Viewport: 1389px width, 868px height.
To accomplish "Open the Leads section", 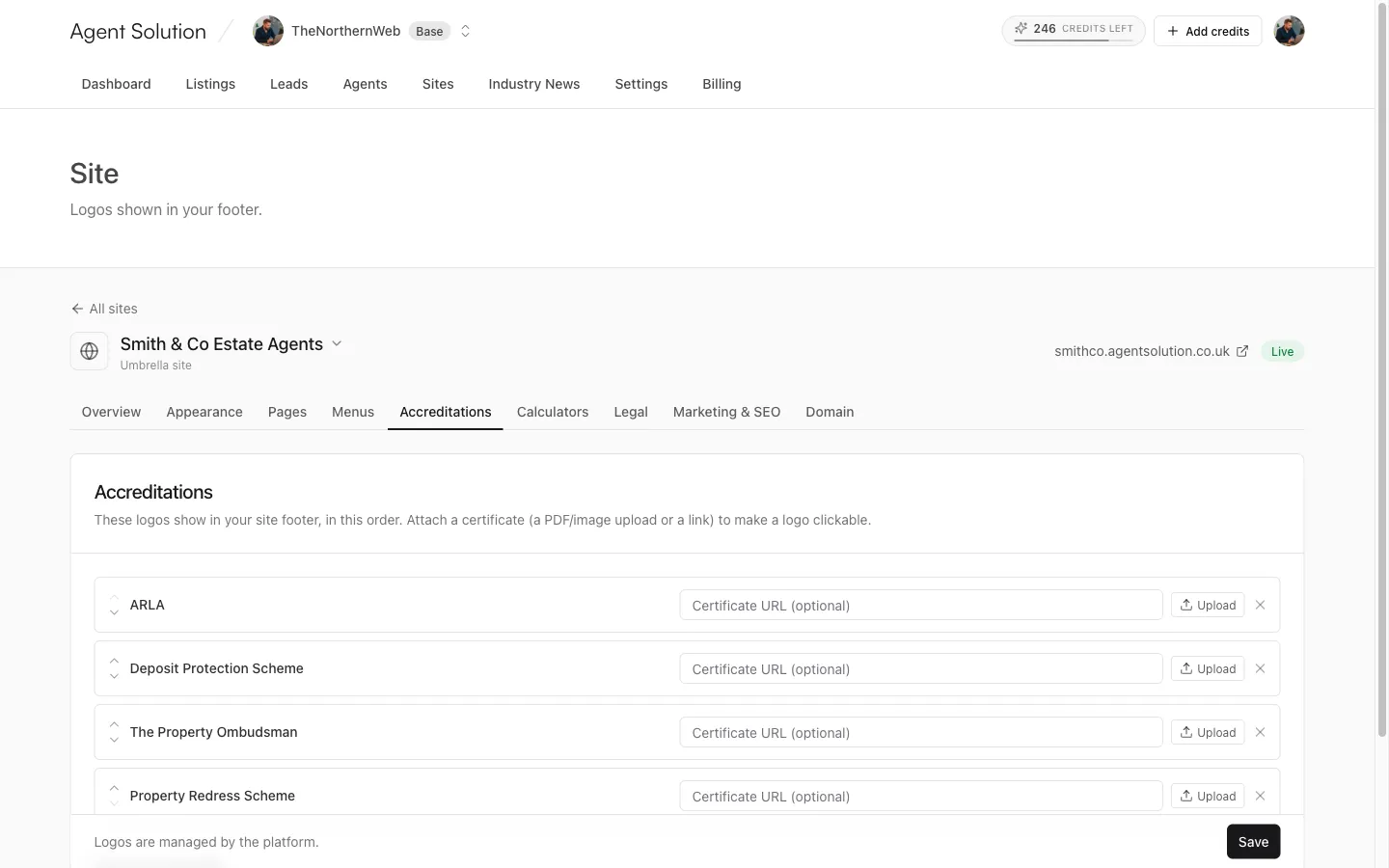I will [289, 84].
